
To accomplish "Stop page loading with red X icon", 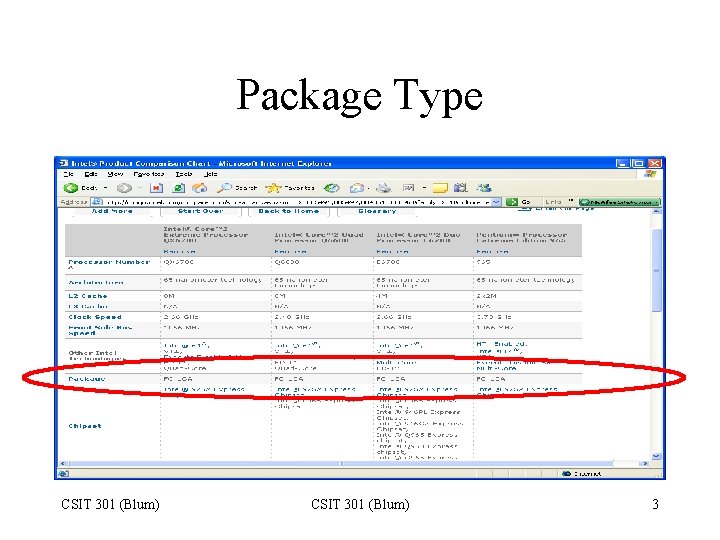I will click(x=157, y=188).
